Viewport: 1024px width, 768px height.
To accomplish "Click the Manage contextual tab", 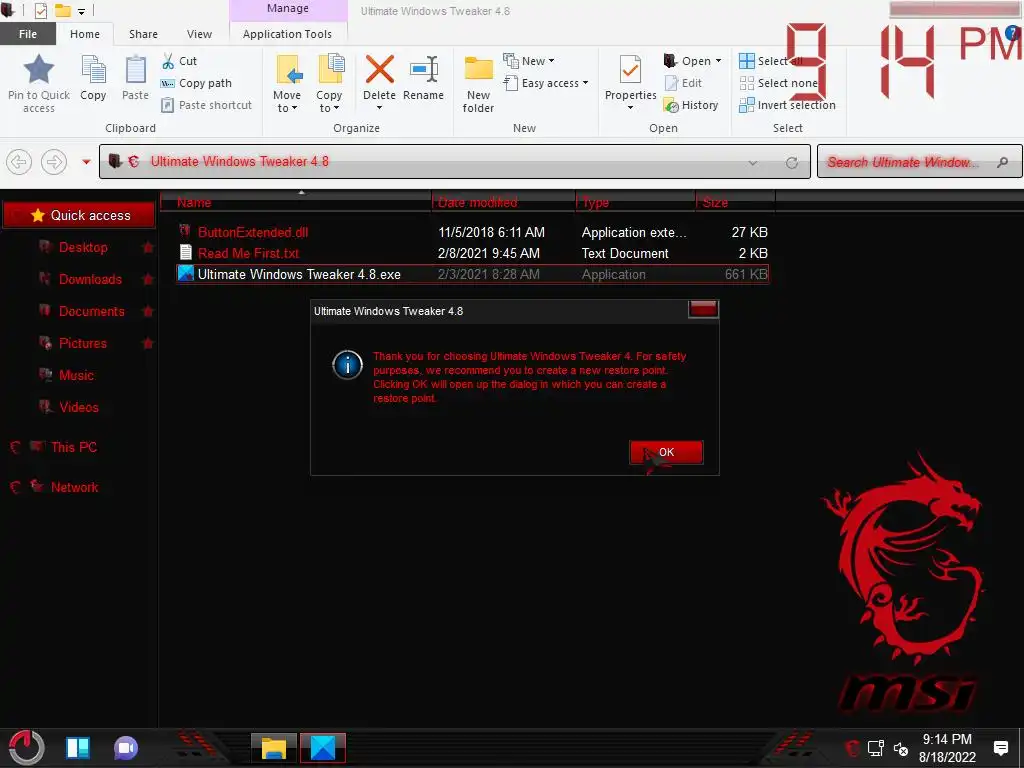I will click(288, 8).
